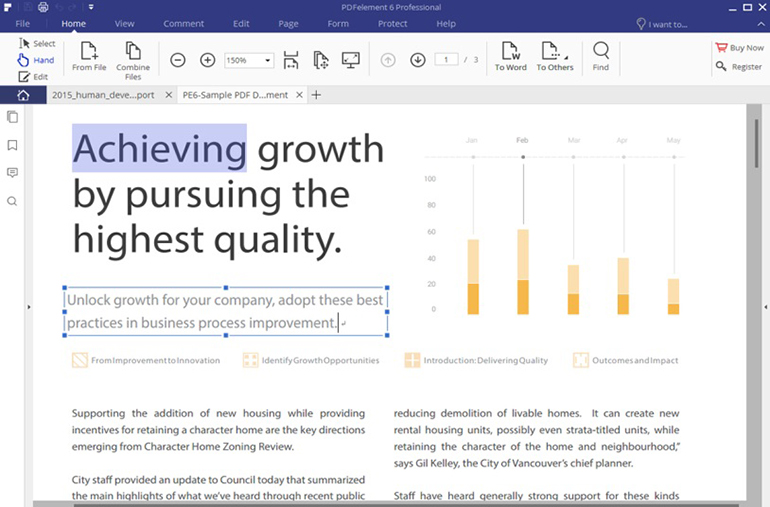Switch to the 2015_human_deve...port document tab
Image resolution: width=770 pixels, height=507 pixels.
[x=103, y=95]
